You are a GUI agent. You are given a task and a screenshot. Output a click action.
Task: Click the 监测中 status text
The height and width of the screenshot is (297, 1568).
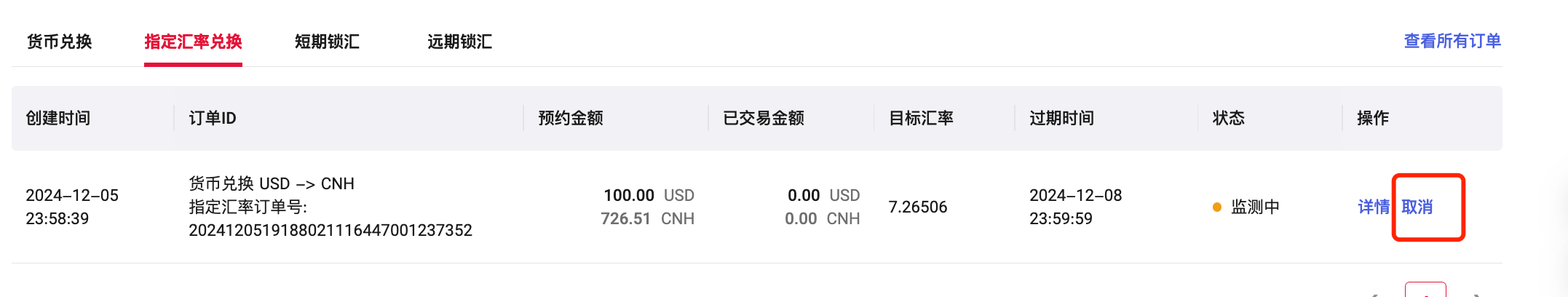click(1255, 207)
